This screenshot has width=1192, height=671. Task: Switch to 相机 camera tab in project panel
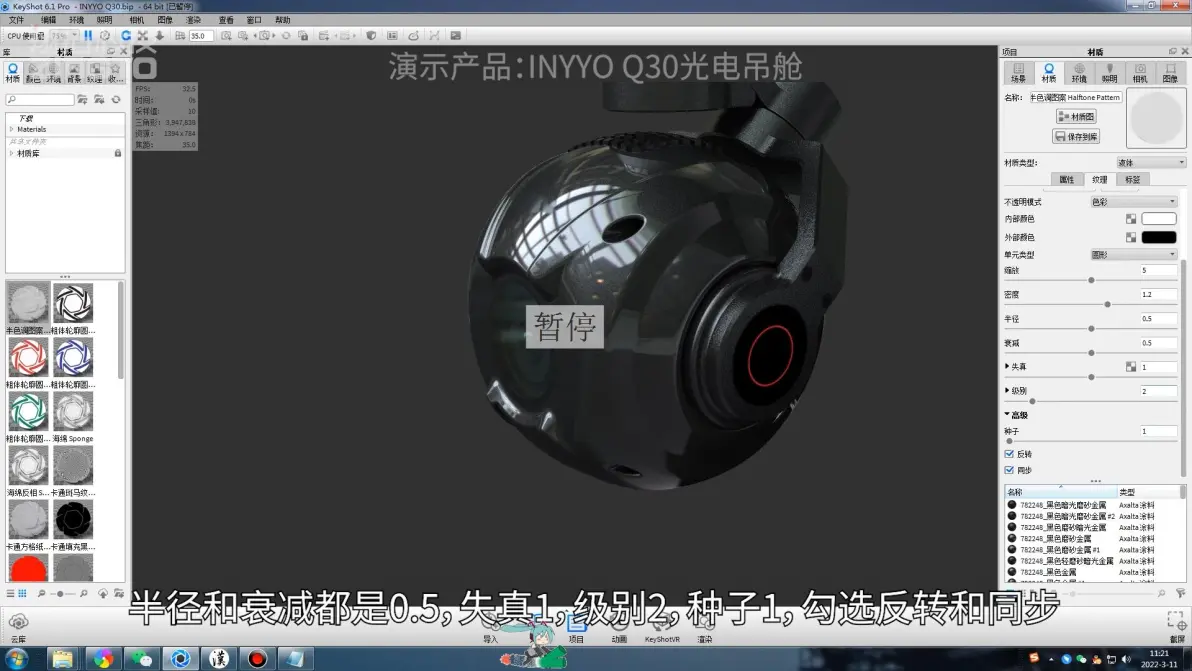[1140, 73]
